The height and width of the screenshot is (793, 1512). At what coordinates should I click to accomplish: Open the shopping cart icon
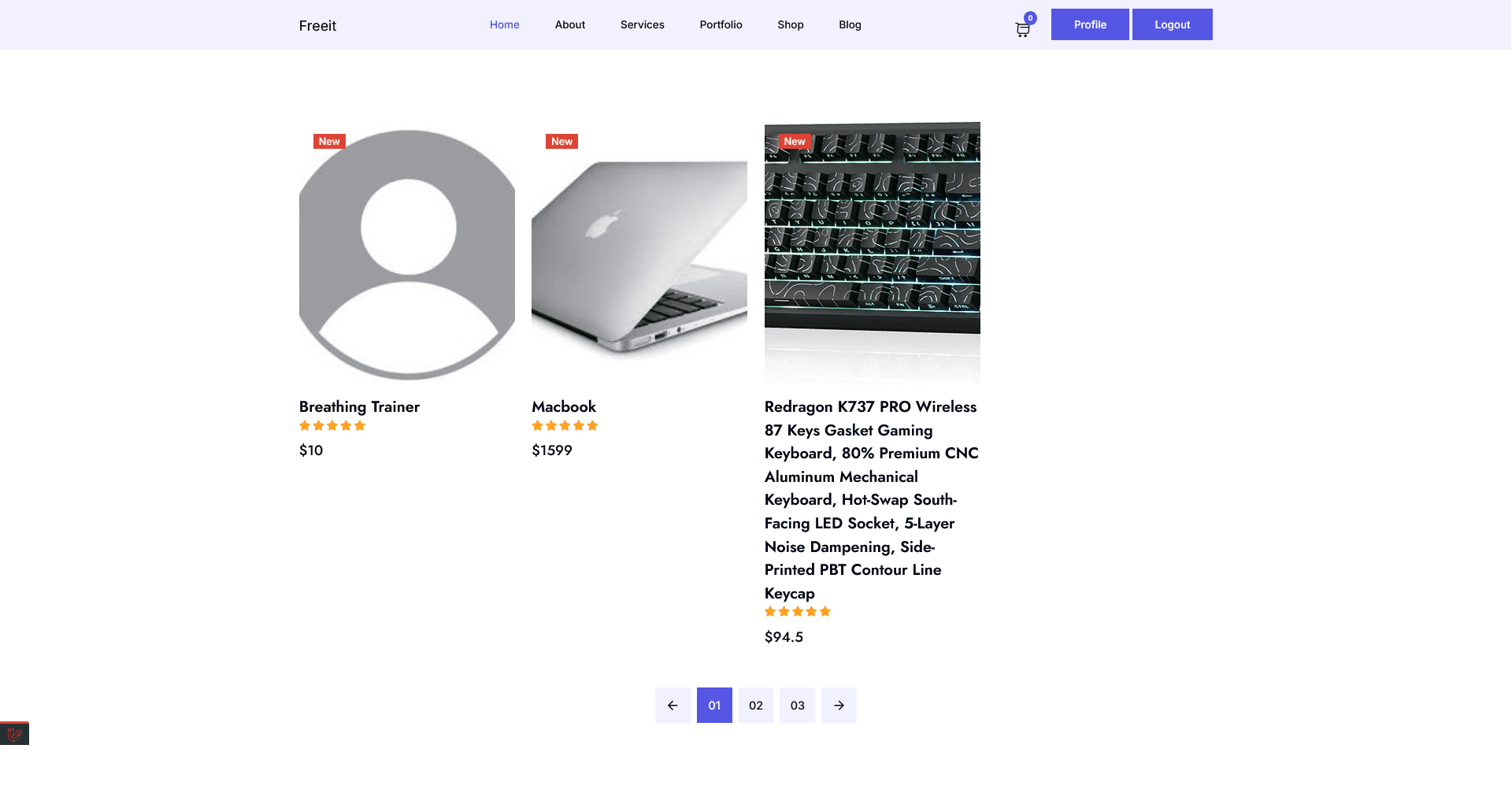coord(1022,30)
